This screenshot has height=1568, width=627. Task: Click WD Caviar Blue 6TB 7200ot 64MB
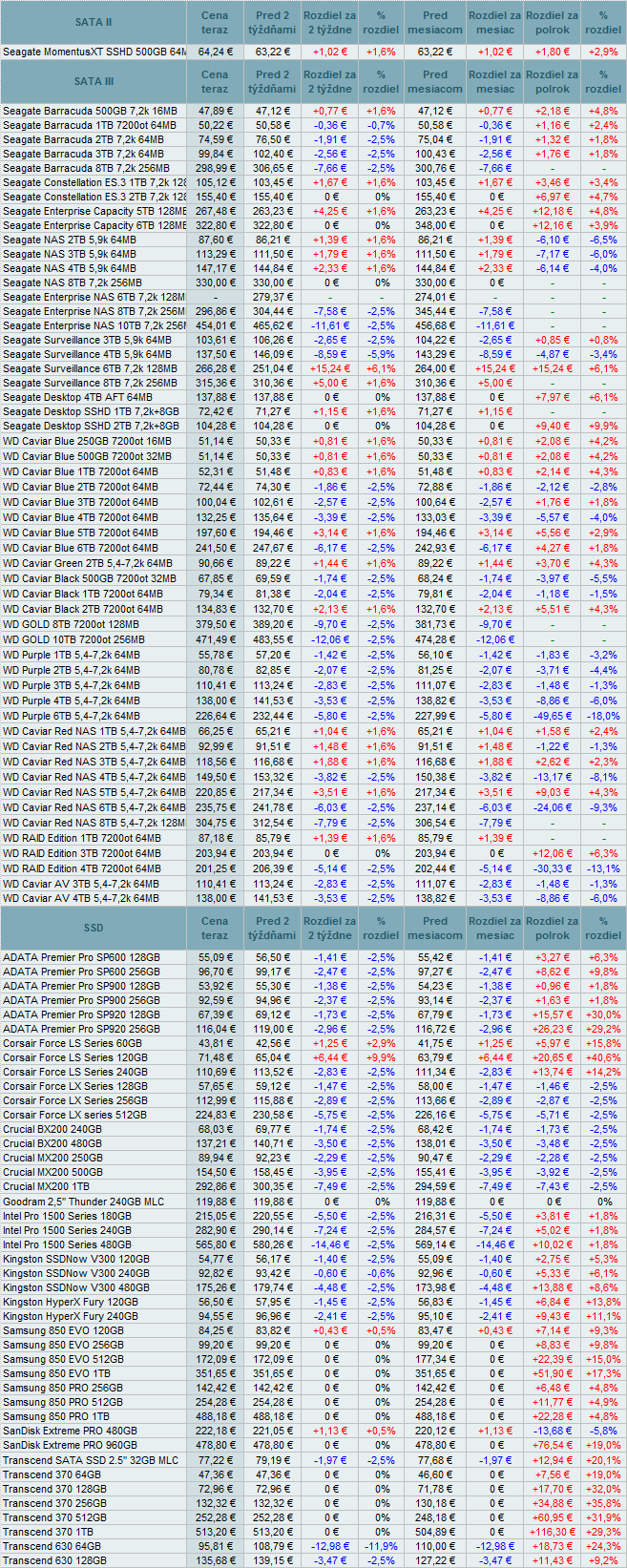point(80,548)
